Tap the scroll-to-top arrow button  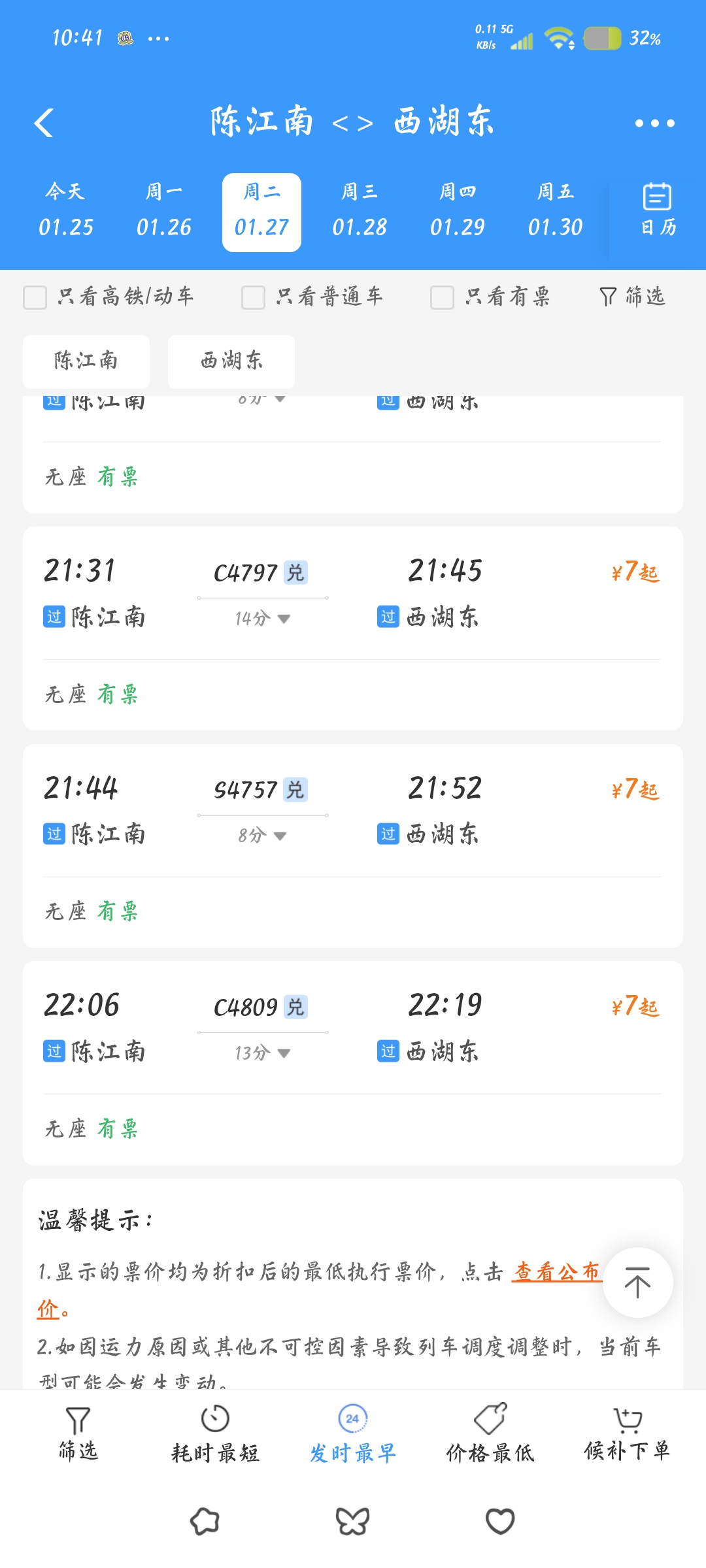click(637, 1282)
